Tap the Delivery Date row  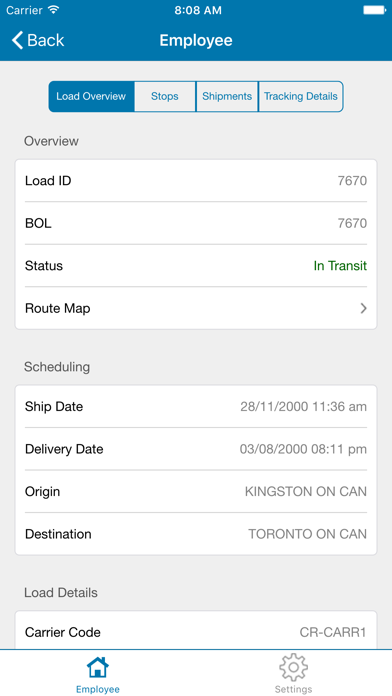tap(196, 449)
